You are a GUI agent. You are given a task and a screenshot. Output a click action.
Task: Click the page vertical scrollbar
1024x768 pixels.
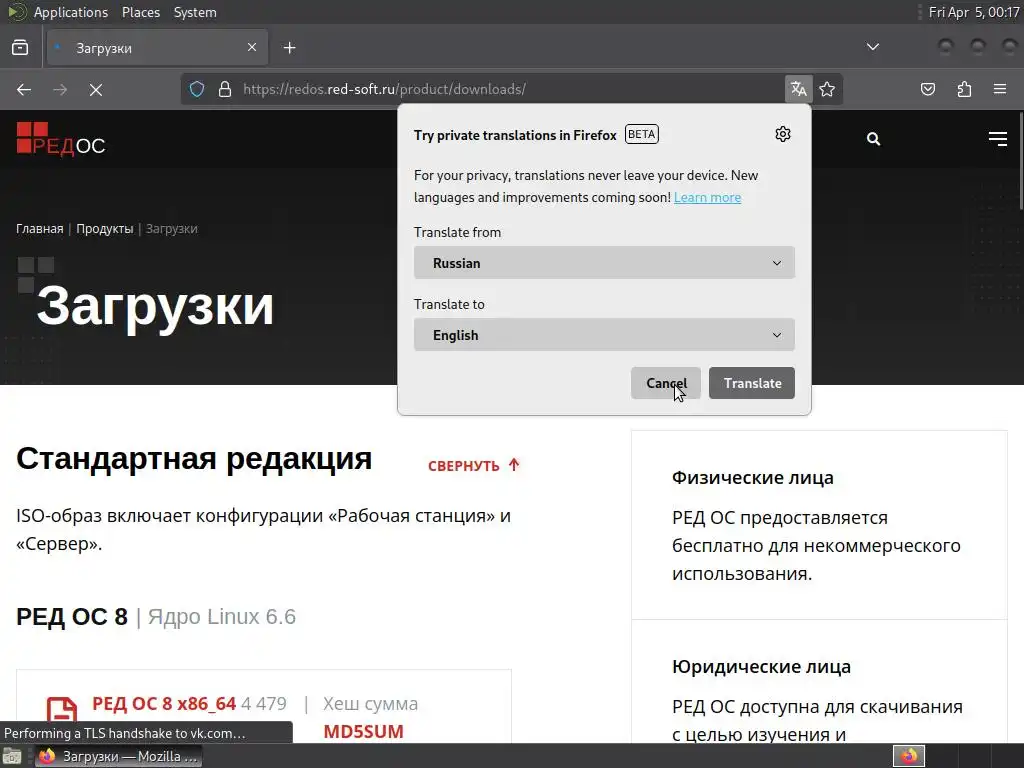click(1020, 160)
